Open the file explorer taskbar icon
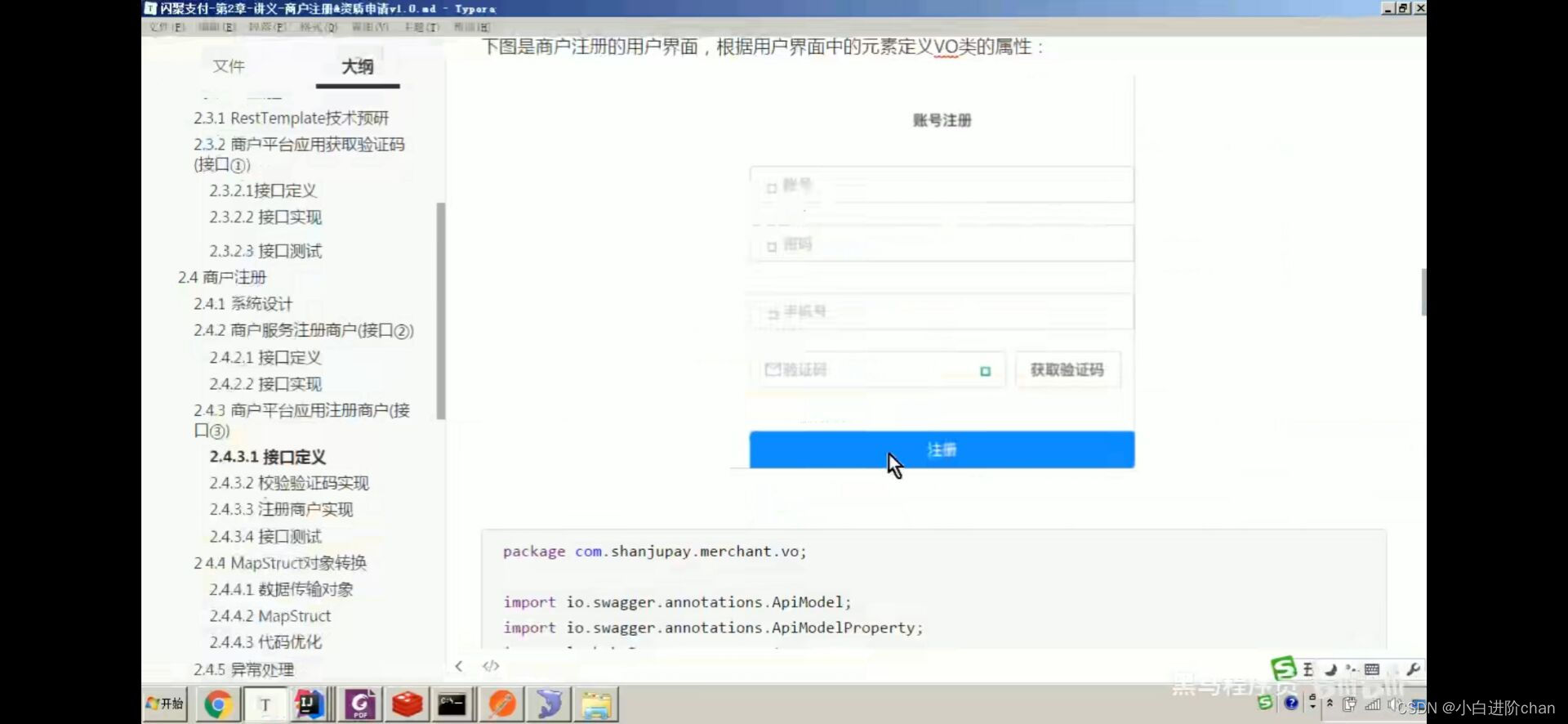 [x=596, y=704]
